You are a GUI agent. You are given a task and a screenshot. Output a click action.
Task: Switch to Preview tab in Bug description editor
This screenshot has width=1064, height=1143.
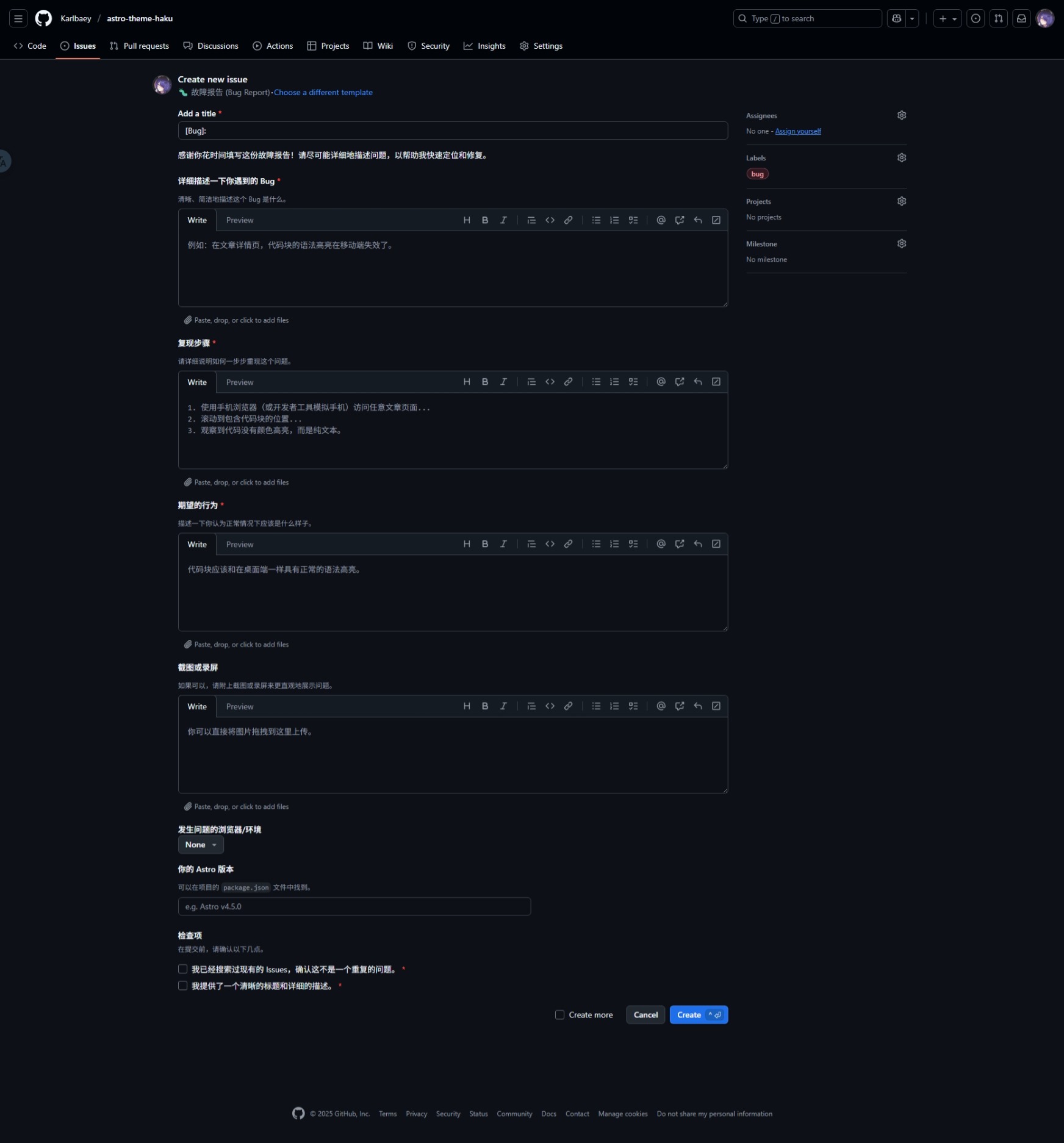coord(240,220)
